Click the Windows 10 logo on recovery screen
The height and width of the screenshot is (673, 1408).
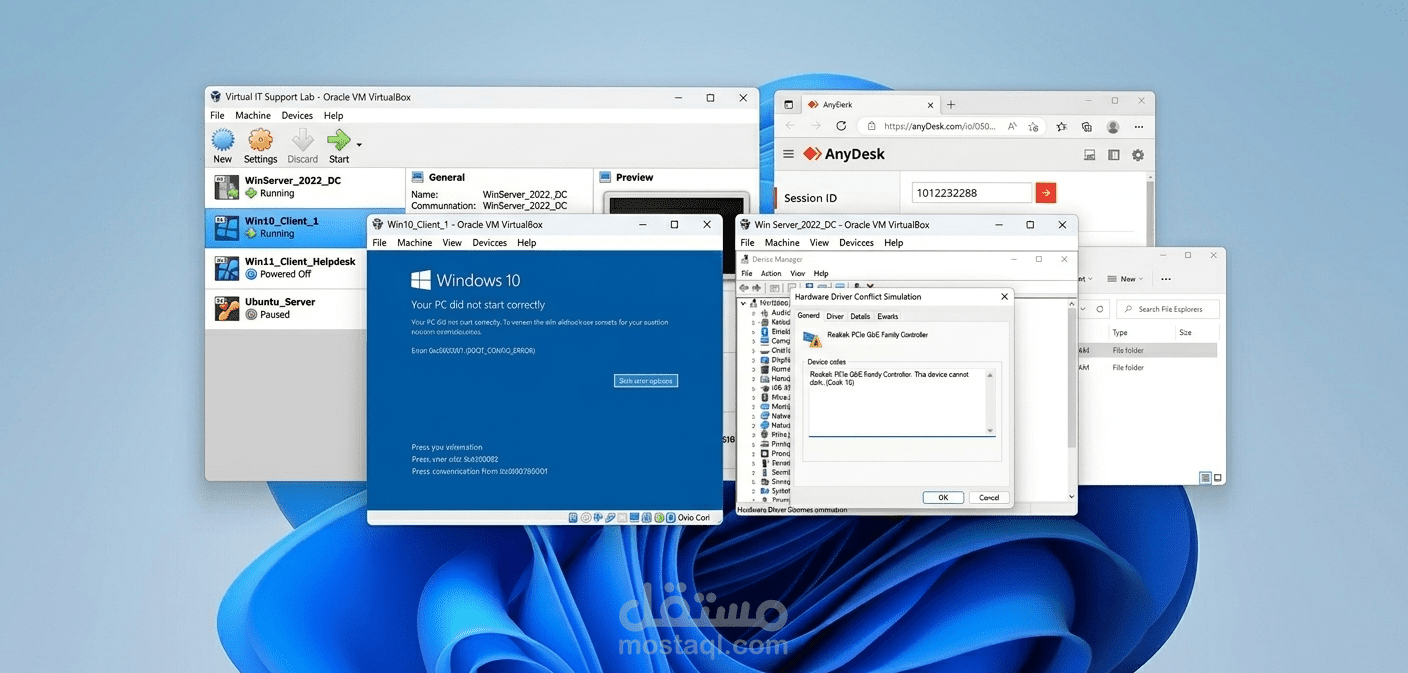pyautogui.click(x=420, y=280)
